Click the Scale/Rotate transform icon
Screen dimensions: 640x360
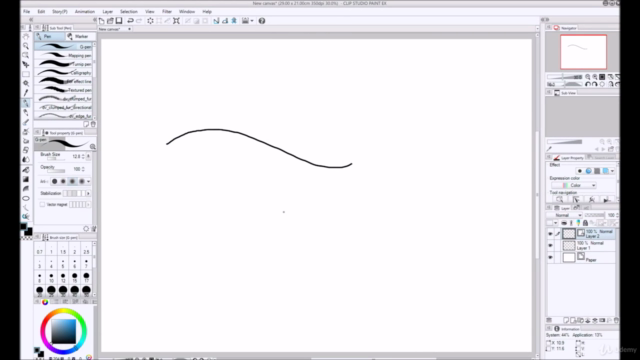coord(176,21)
